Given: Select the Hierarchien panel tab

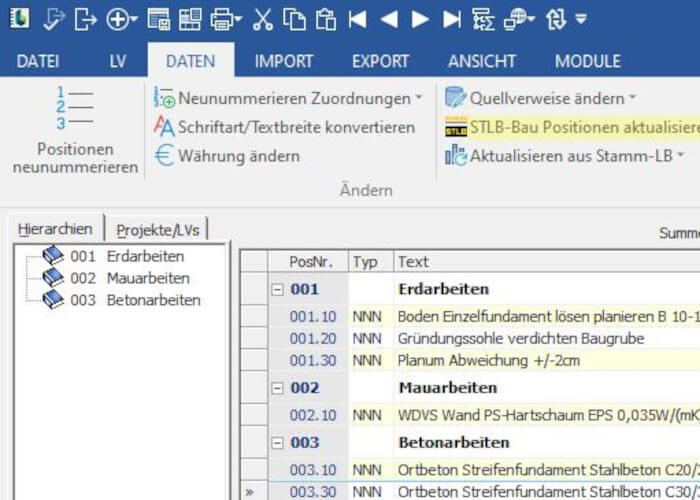Looking at the screenshot, I should click(55, 229).
